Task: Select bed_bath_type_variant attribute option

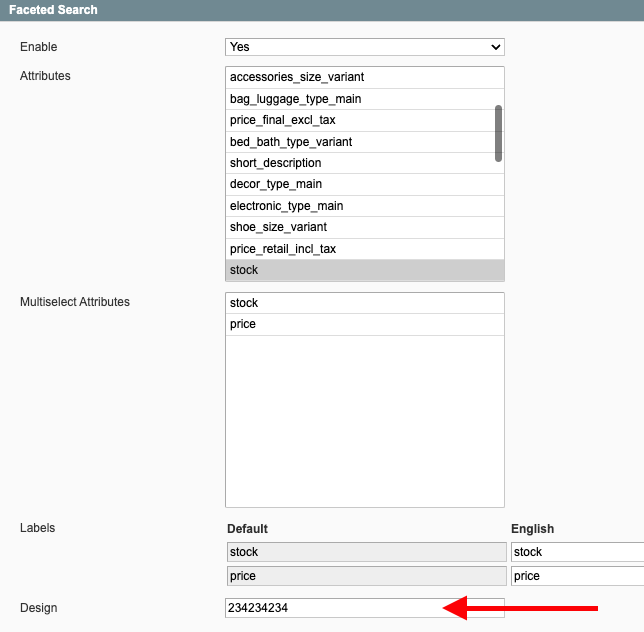Action: [x=361, y=142]
